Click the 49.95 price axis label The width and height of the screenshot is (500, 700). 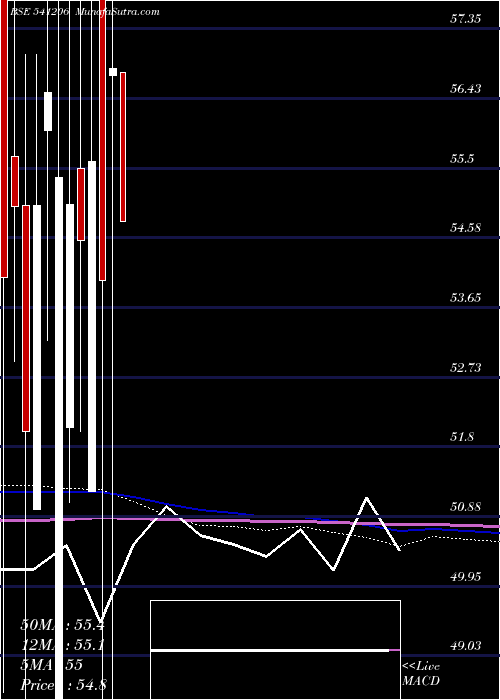(x=466, y=576)
